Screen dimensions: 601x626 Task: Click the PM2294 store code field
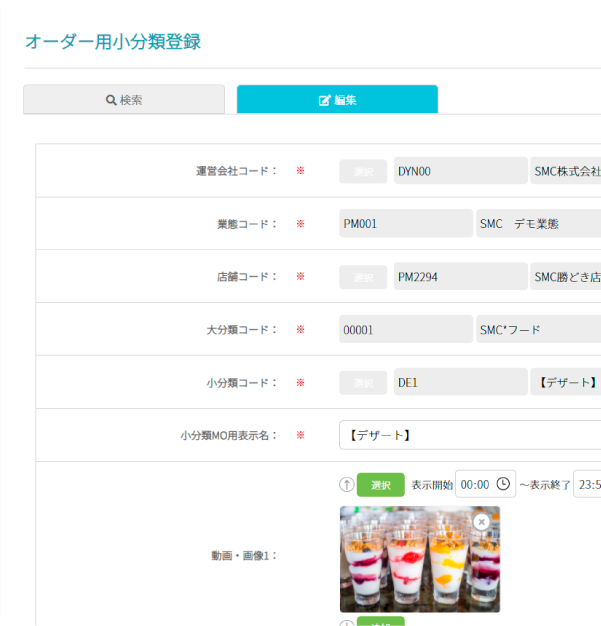(x=460, y=277)
